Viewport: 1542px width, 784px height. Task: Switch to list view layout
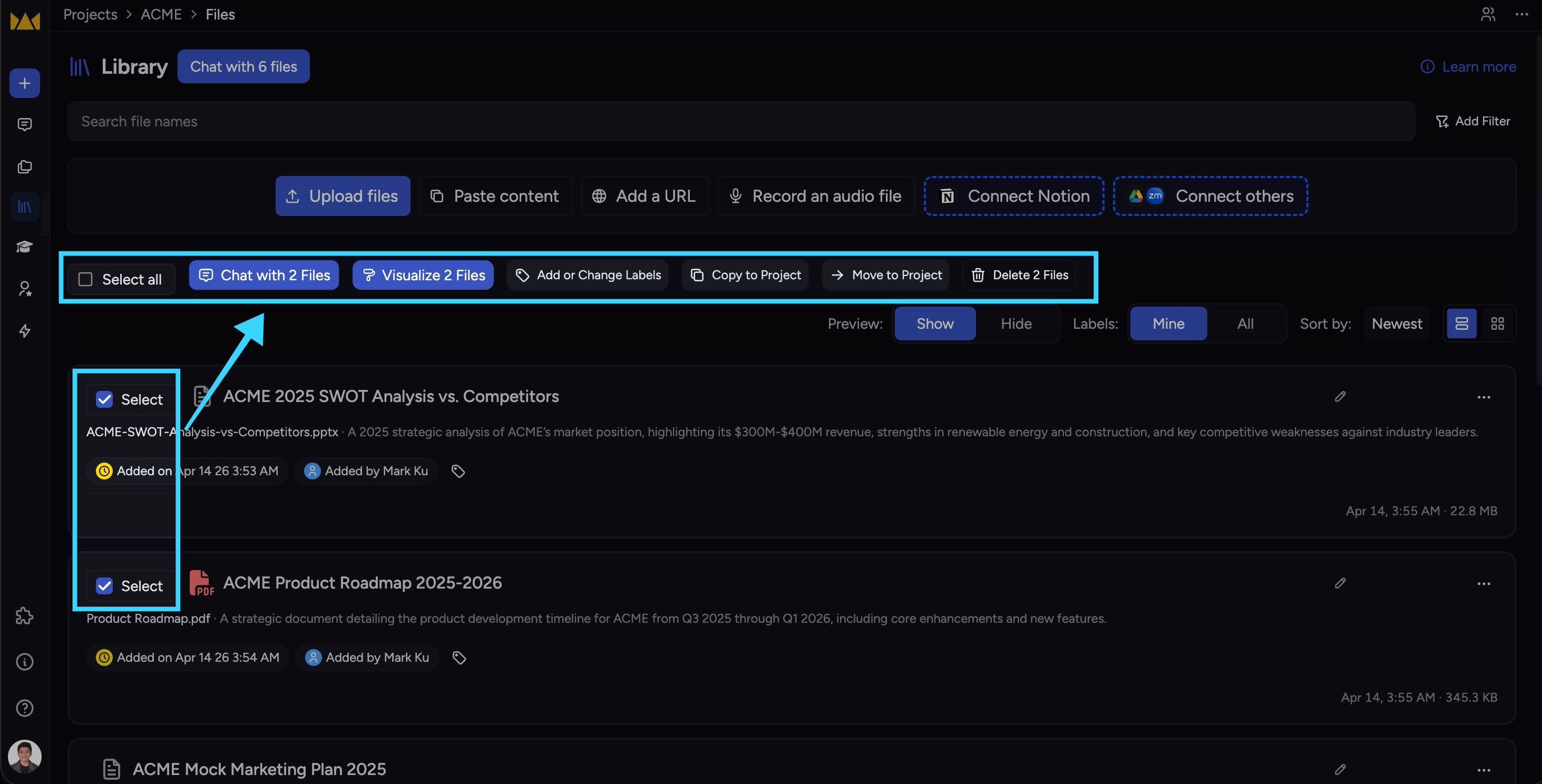point(1461,324)
